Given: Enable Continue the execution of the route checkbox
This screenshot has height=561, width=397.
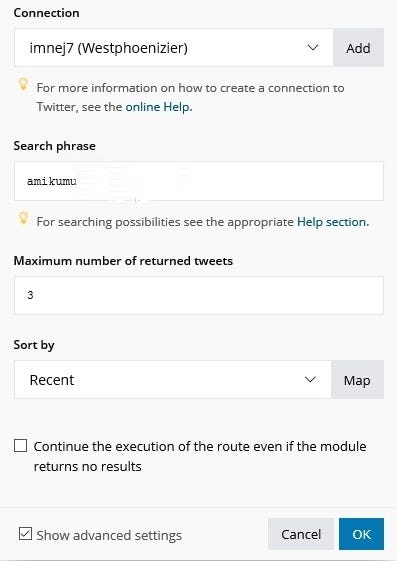Looking at the screenshot, I should [x=20, y=446].
